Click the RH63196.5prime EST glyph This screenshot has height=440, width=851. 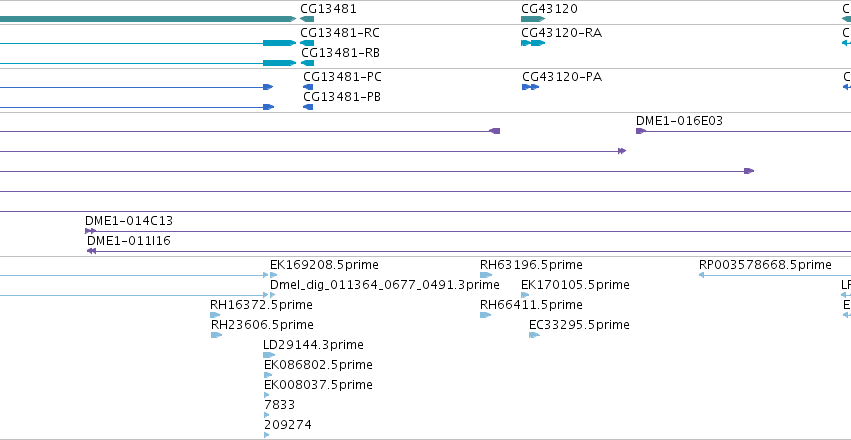coord(486,275)
